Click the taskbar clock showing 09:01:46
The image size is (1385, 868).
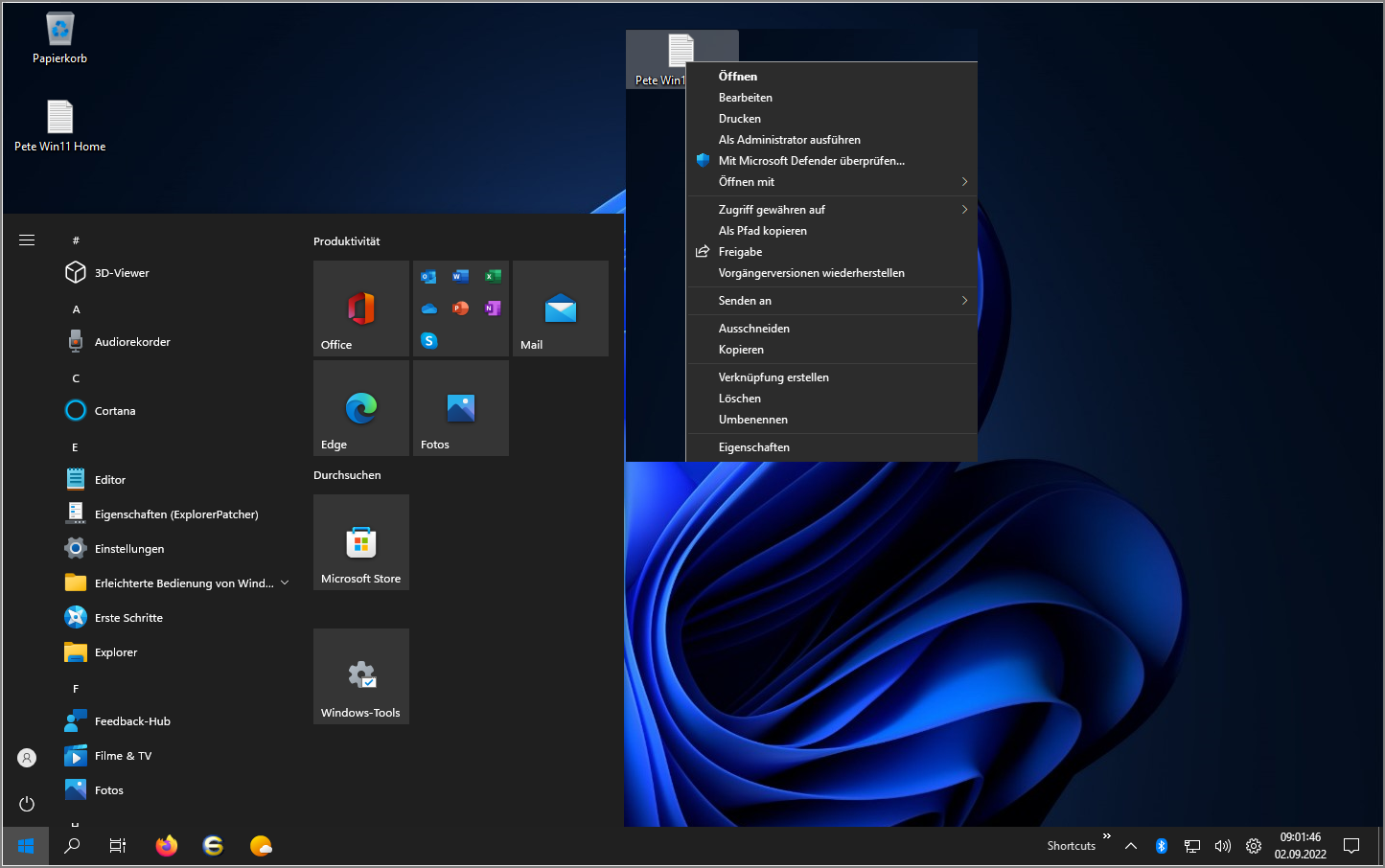[x=1300, y=846]
